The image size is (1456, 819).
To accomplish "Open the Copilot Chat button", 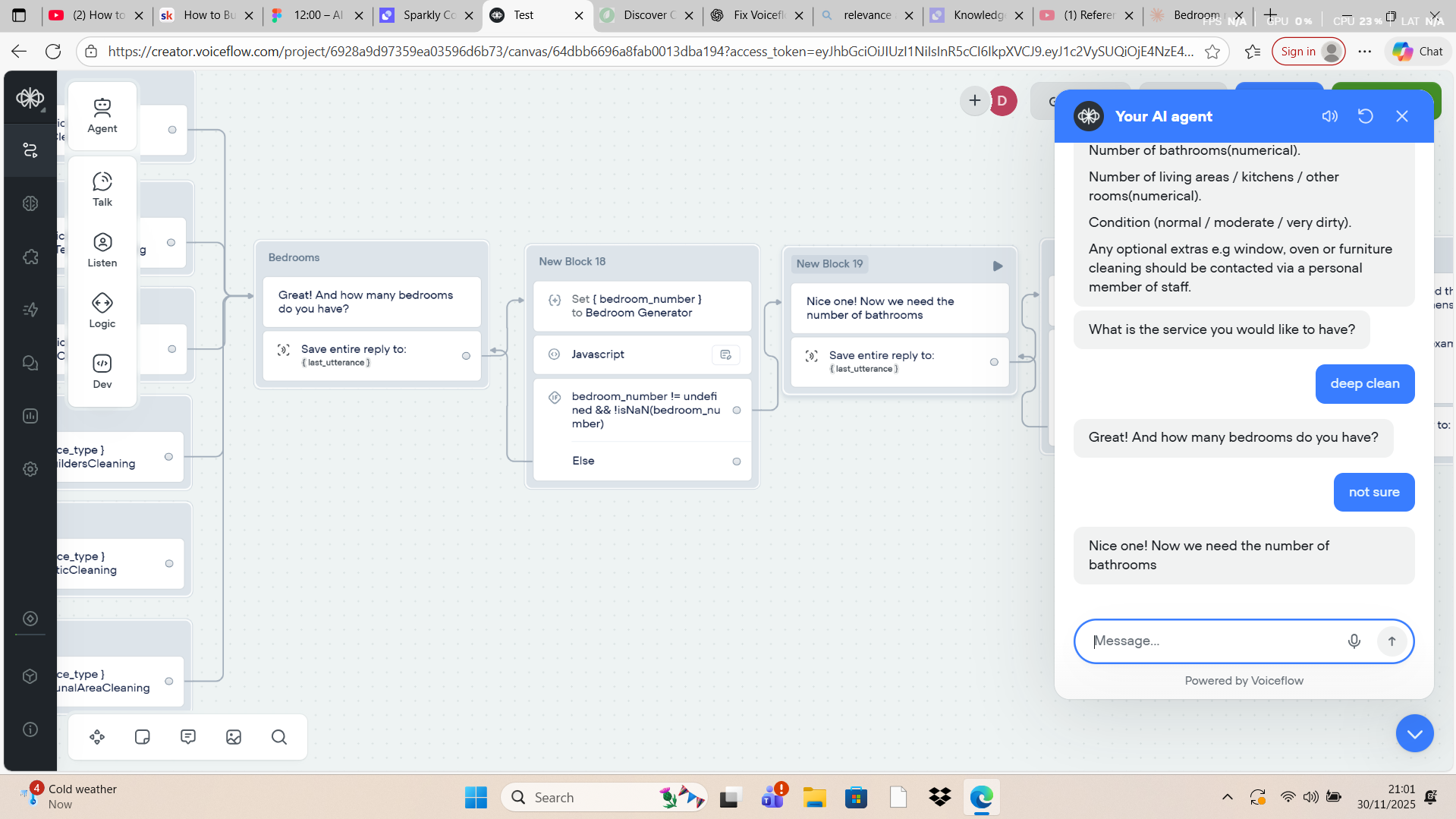I will pyautogui.click(x=1417, y=52).
